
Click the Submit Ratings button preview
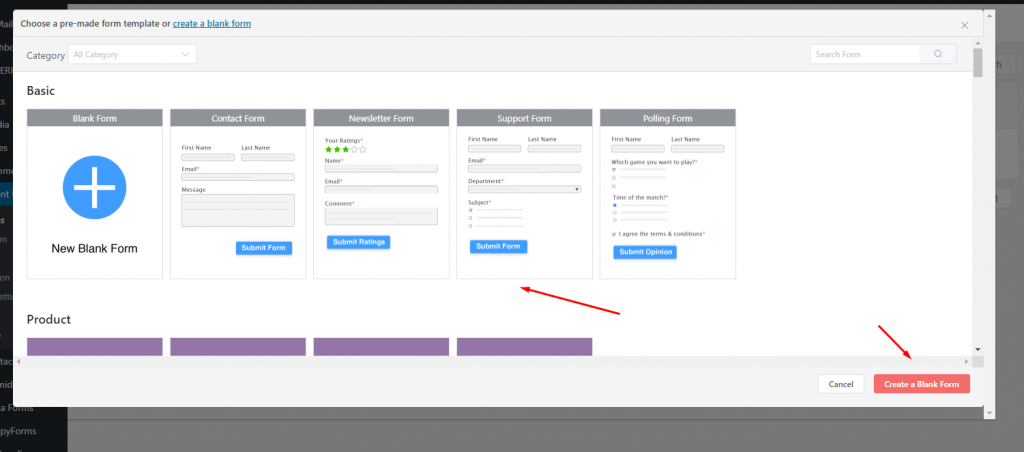point(359,242)
